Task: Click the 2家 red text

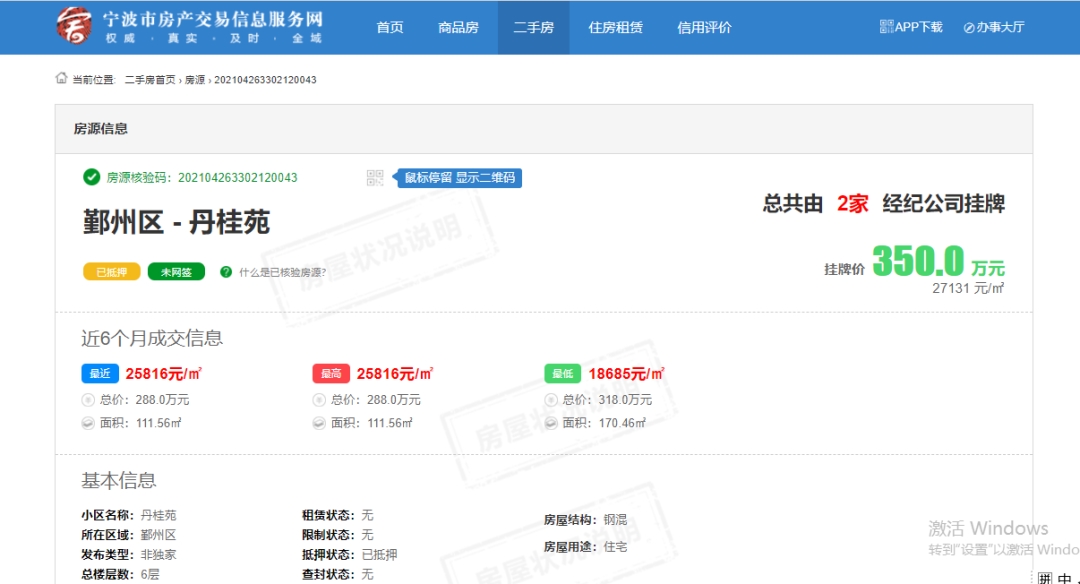Action: pos(853,204)
